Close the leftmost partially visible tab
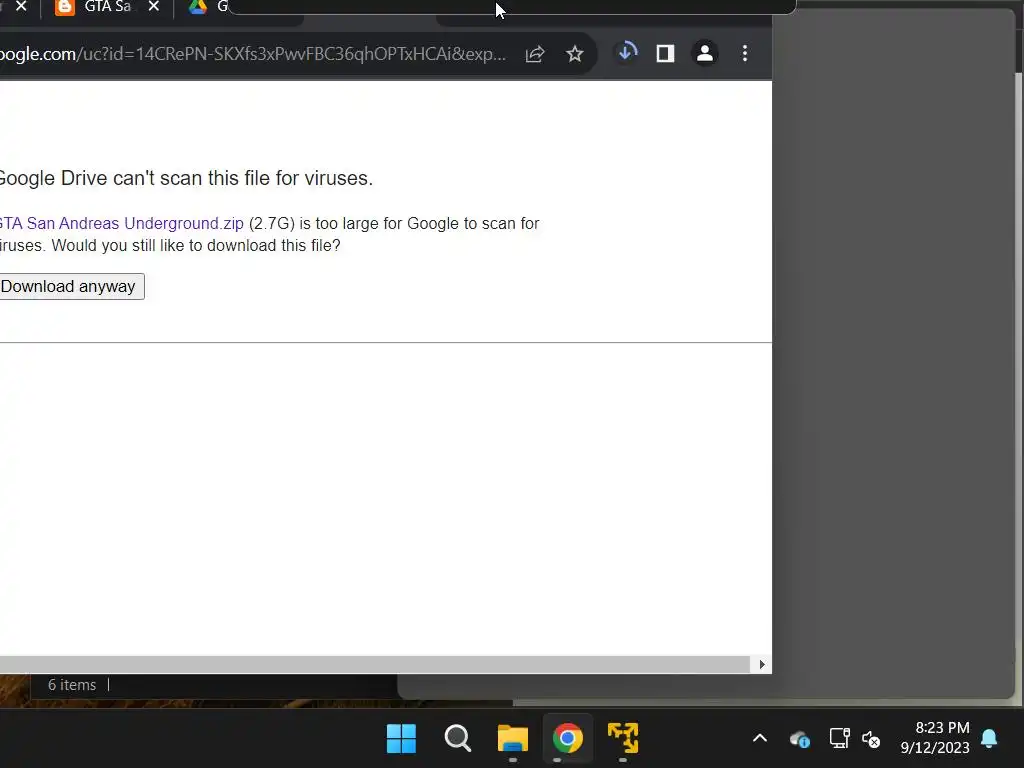Image resolution: width=1024 pixels, height=768 pixels. pyautogui.click(x=22, y=7)
